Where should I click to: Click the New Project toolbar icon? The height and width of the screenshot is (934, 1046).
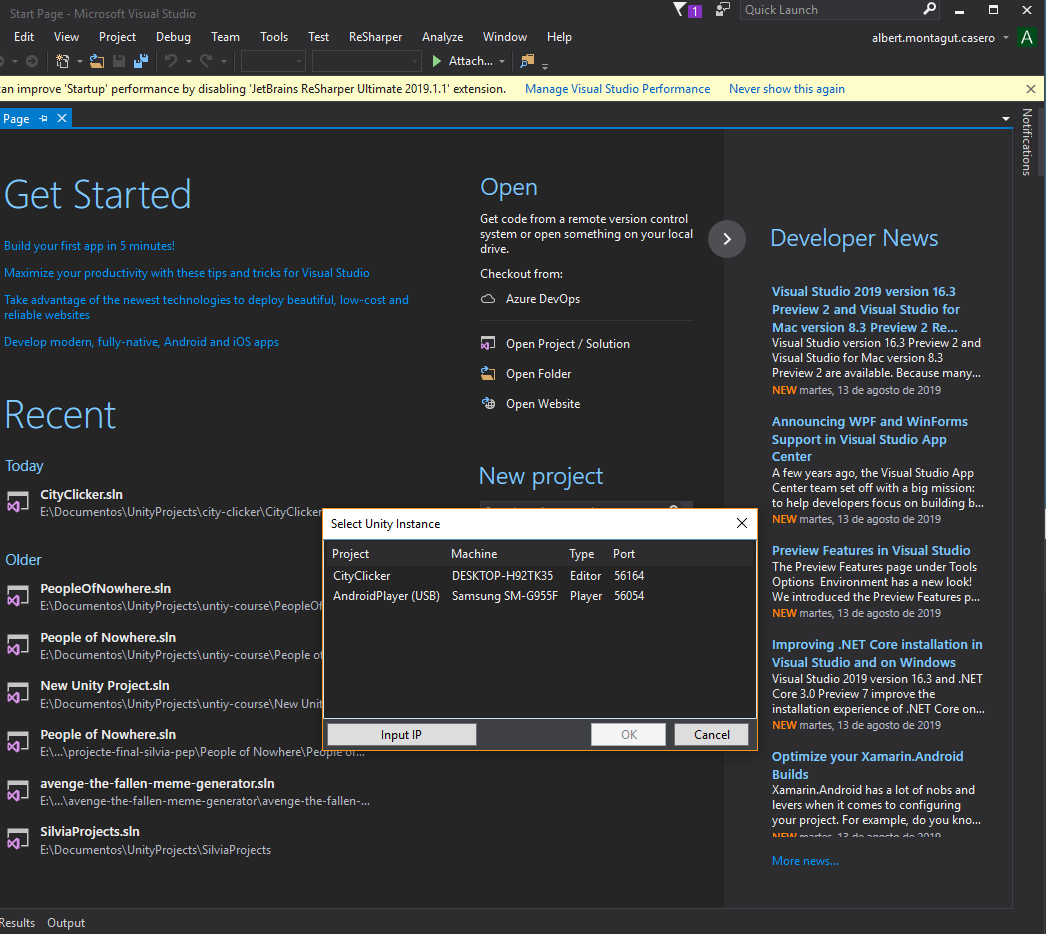coord(63,61)
